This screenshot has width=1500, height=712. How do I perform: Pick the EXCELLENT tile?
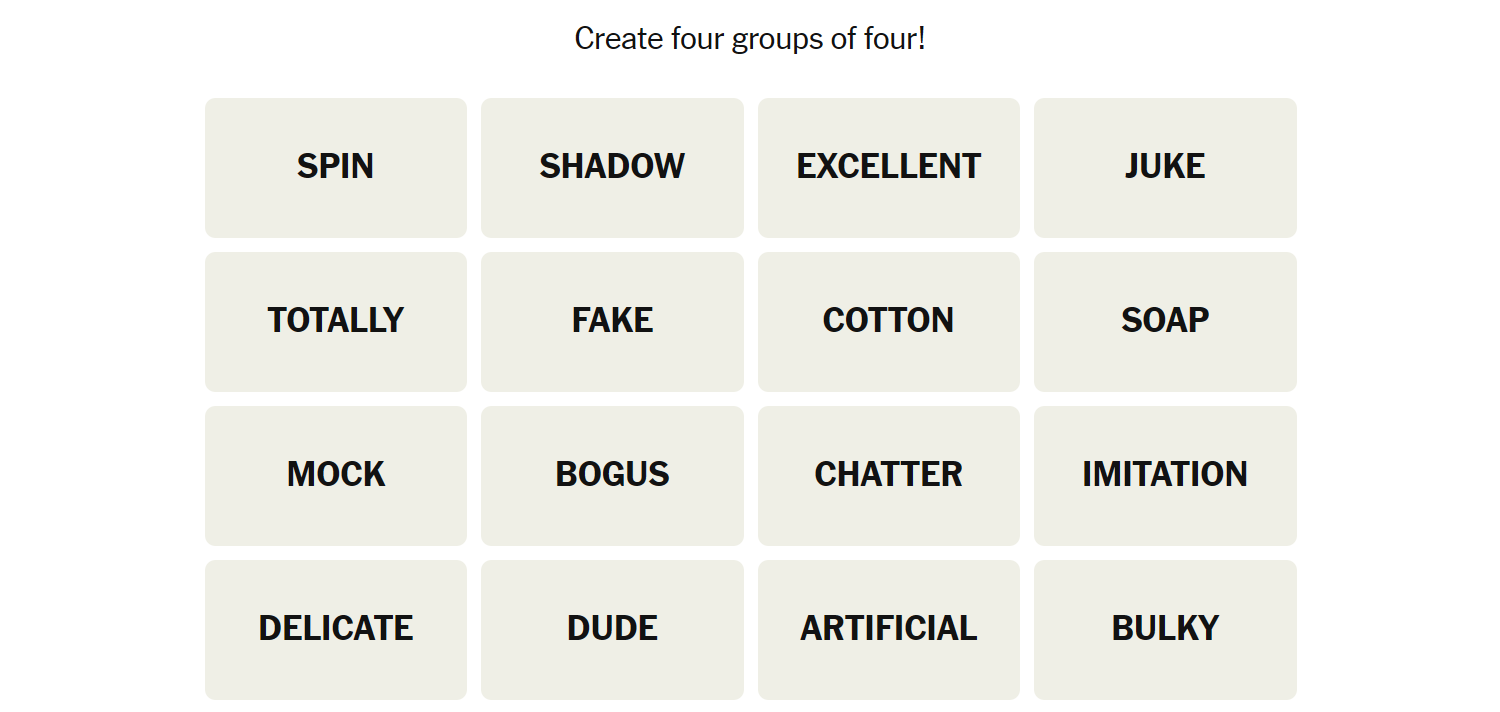(888, 167)
